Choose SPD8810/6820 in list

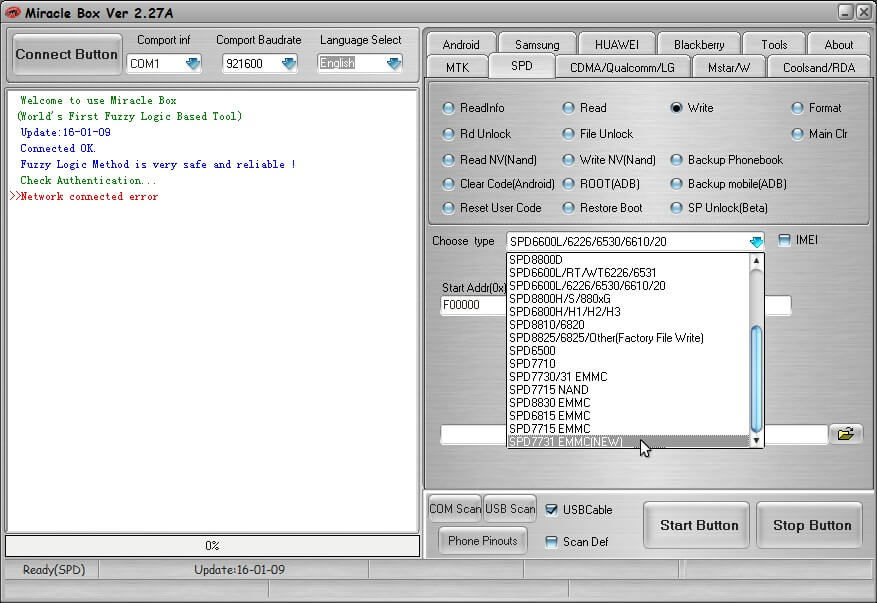point(628,325)
